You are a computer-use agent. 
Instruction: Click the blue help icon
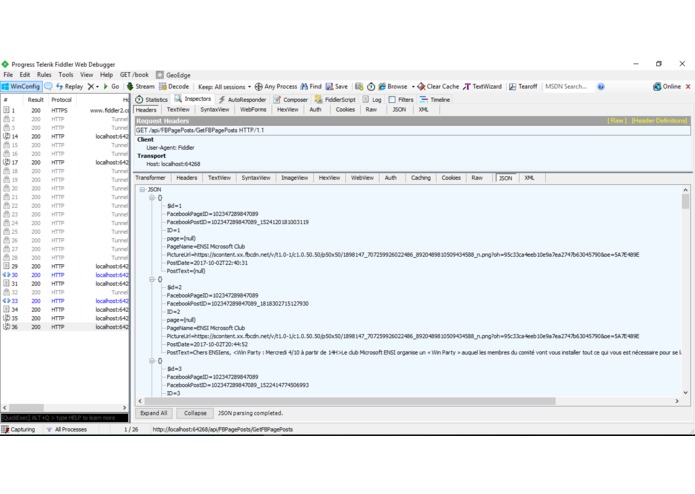click(601, 87)
